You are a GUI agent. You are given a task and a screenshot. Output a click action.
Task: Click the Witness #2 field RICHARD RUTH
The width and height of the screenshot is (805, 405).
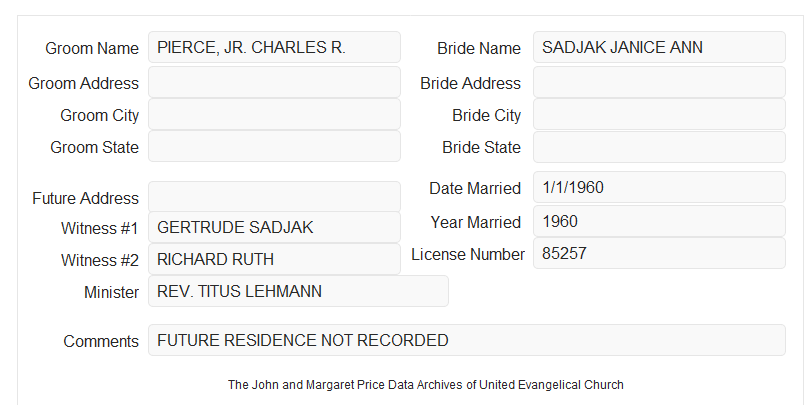(x=274, y=259)
